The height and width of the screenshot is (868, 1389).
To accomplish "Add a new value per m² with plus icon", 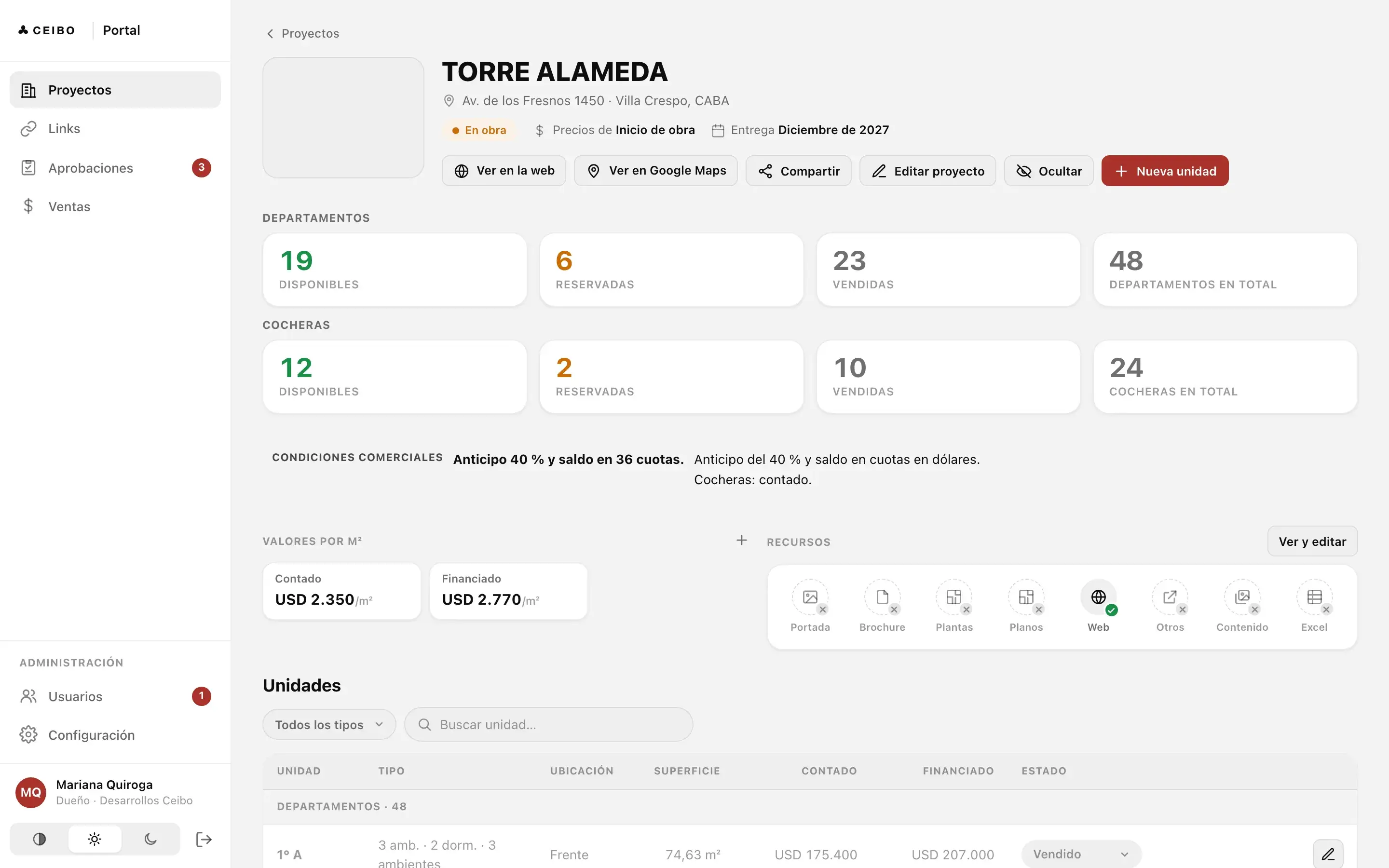I will tap(742, 540).
